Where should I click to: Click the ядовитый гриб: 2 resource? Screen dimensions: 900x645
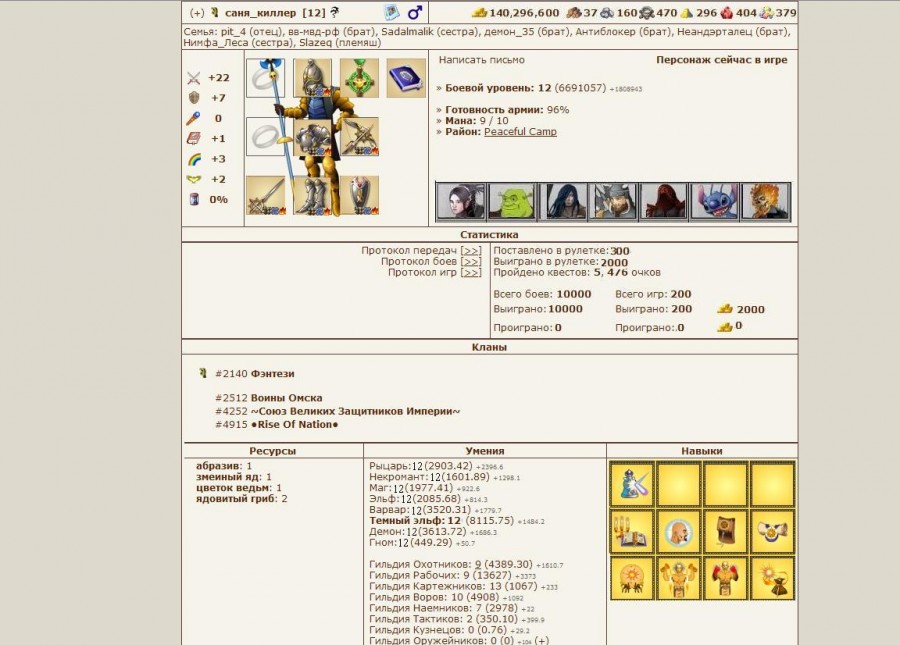(x=242, y=499)
